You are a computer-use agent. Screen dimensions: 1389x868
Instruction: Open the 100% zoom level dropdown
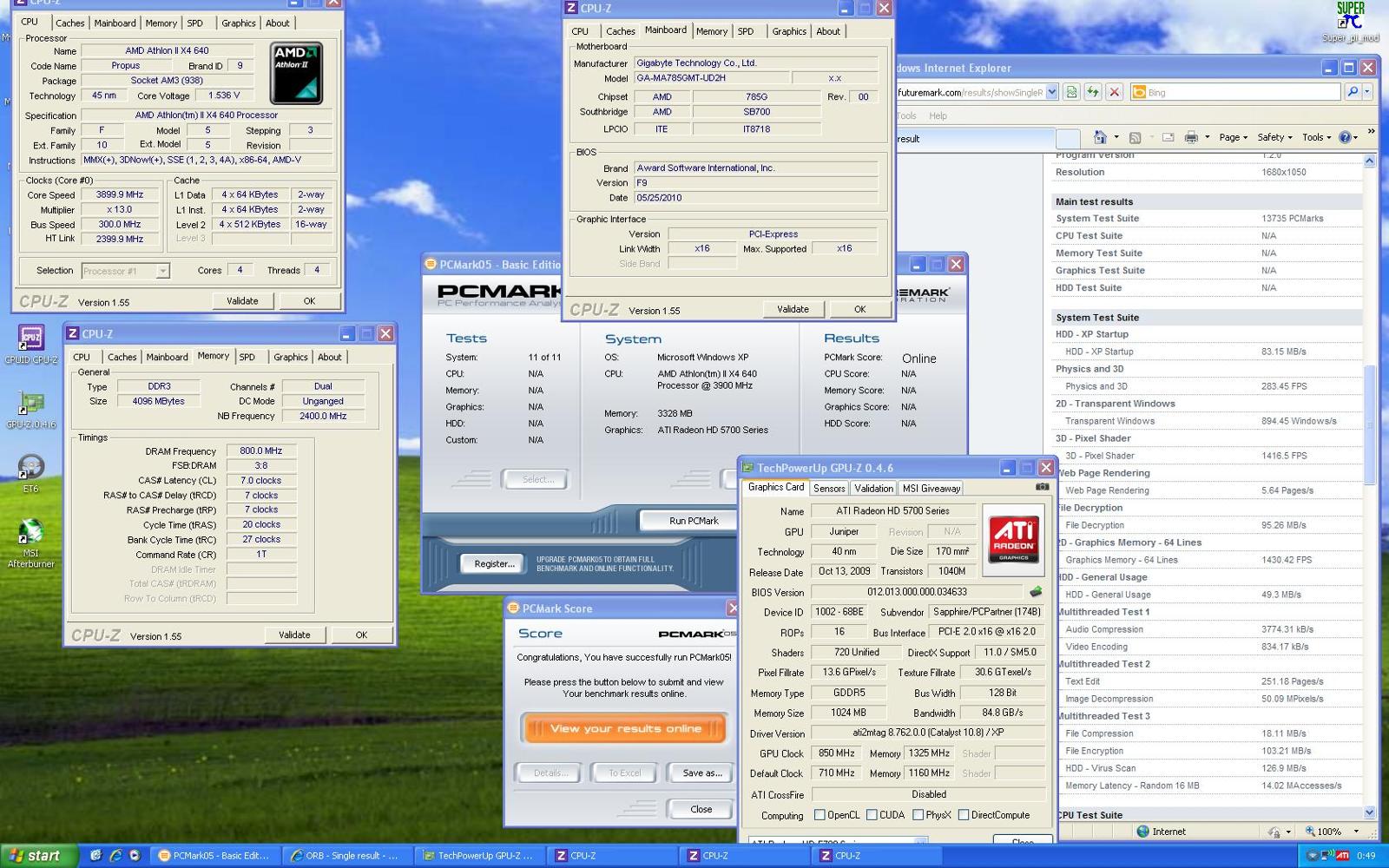pos(1356,832)
